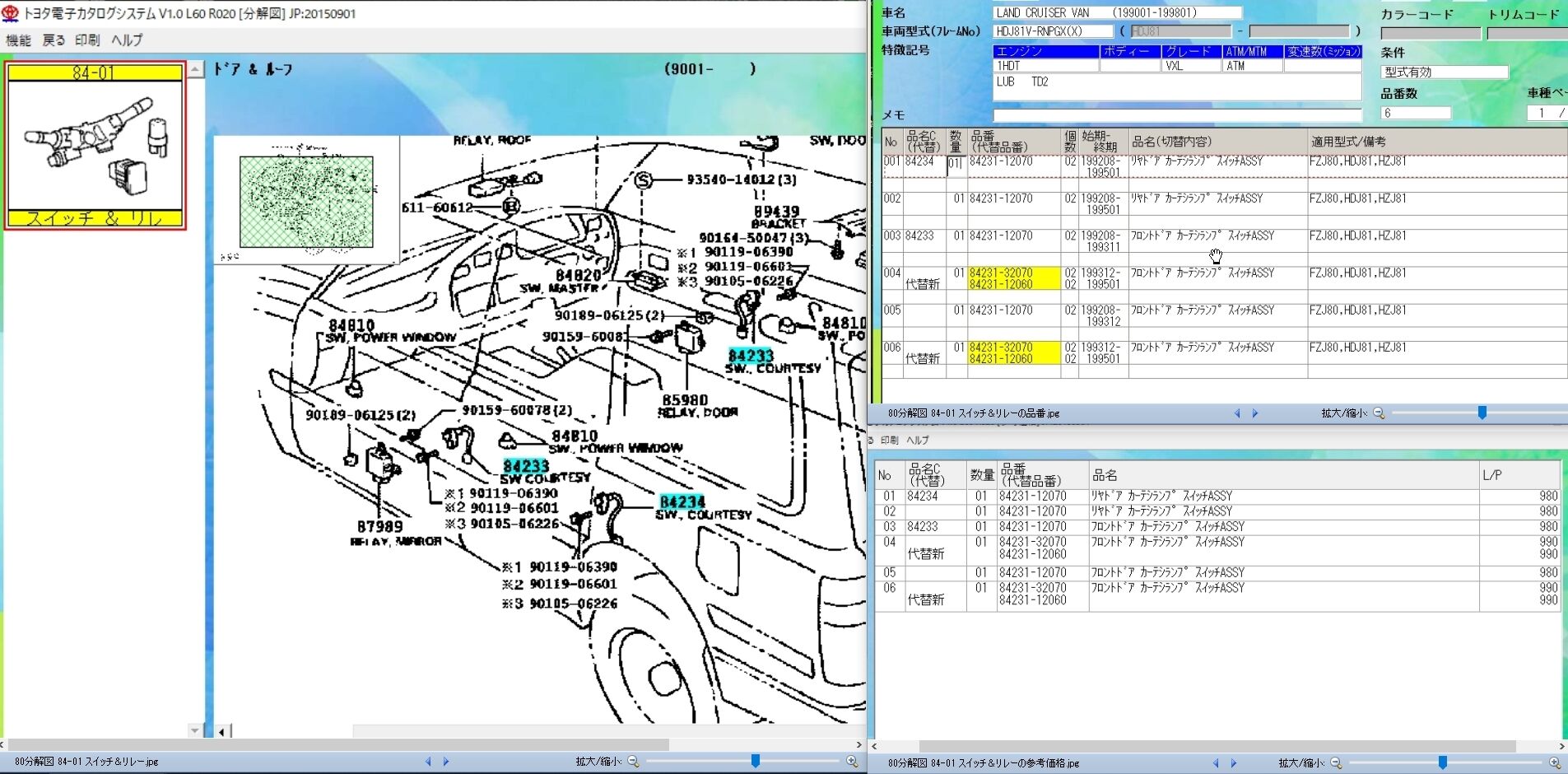This screenshot has height=774, width=1568.
Task: Click 印刷 in the top menu bar
Action: point(86,40)
